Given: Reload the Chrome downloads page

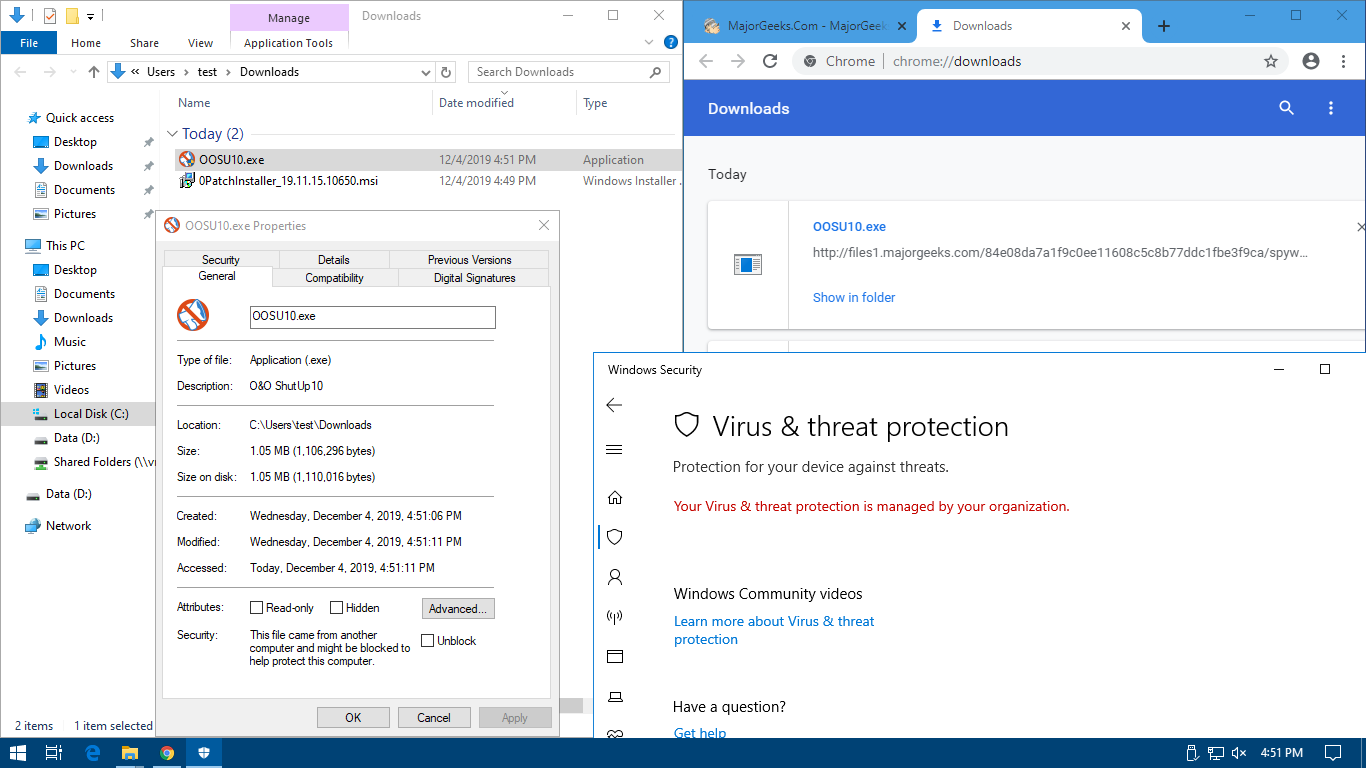Looking at the screenshot, I should [770, 61].
